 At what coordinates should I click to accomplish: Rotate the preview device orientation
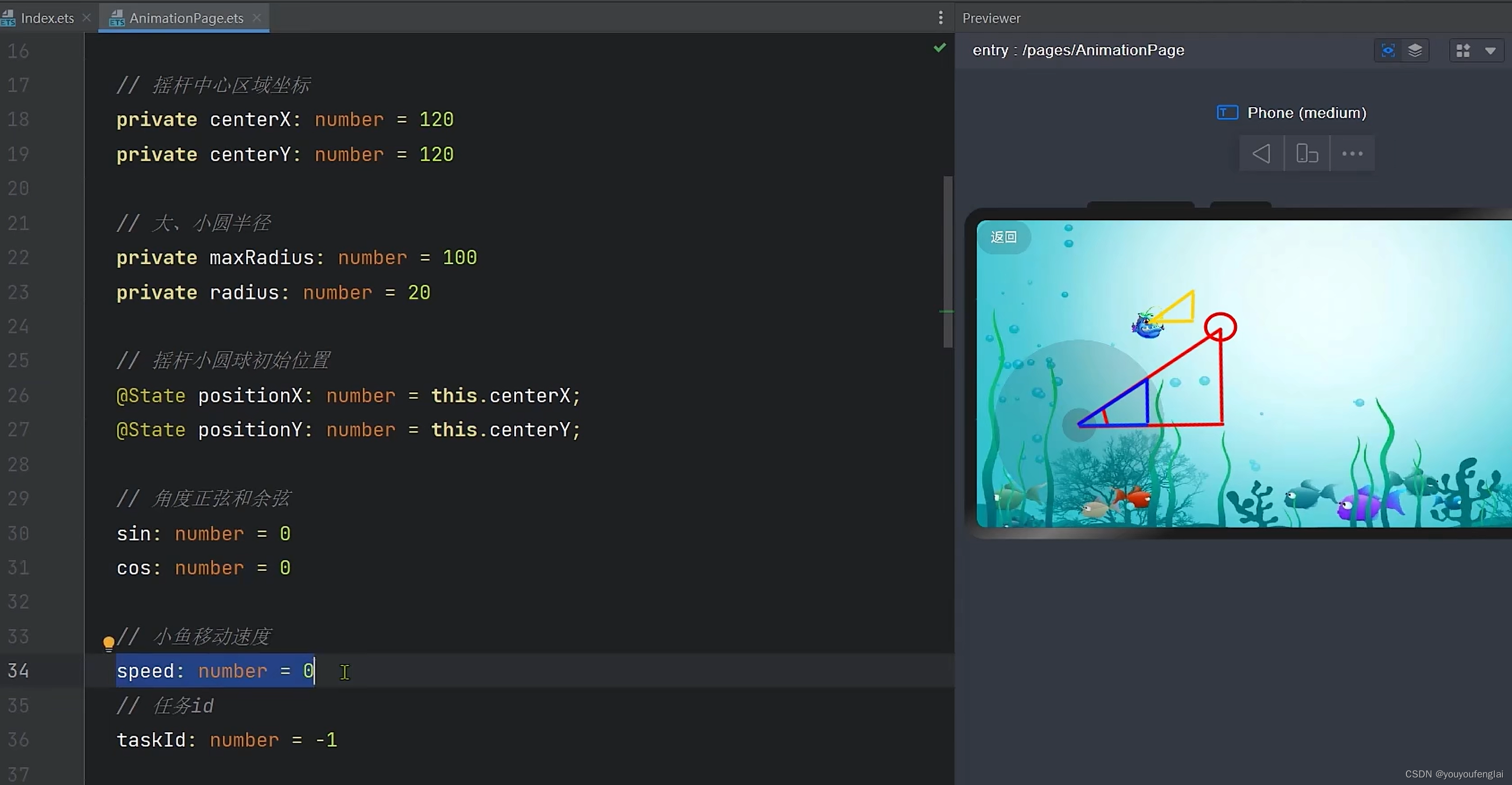1307,154
